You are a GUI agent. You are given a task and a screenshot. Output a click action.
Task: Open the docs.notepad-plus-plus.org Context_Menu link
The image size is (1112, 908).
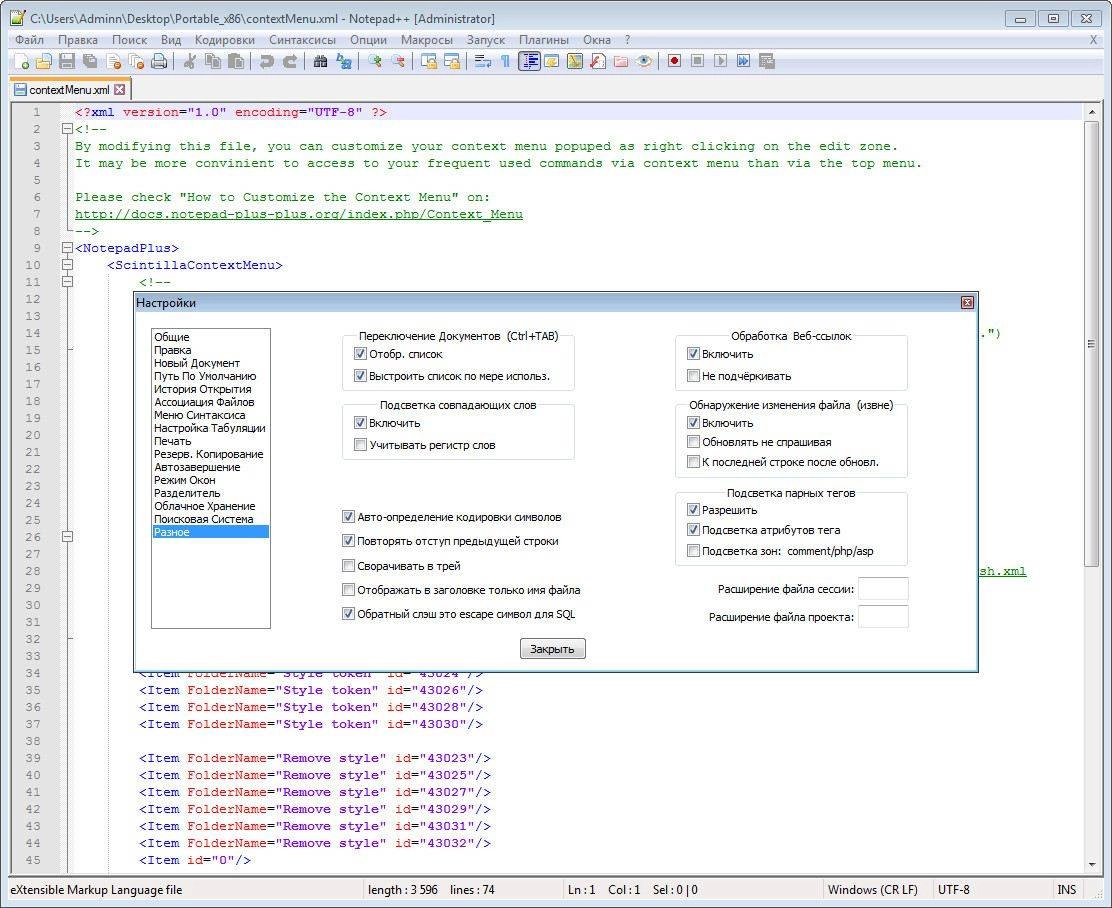coord(299,214)
